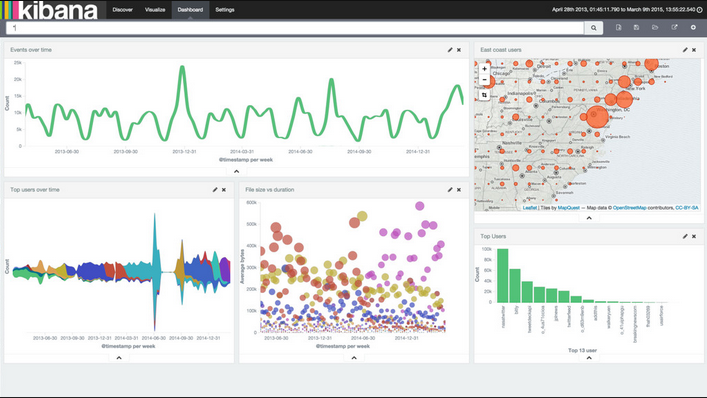Open the MapQuest tiles link
Viewport: 707px width, 398px height.
coord(569,208)
